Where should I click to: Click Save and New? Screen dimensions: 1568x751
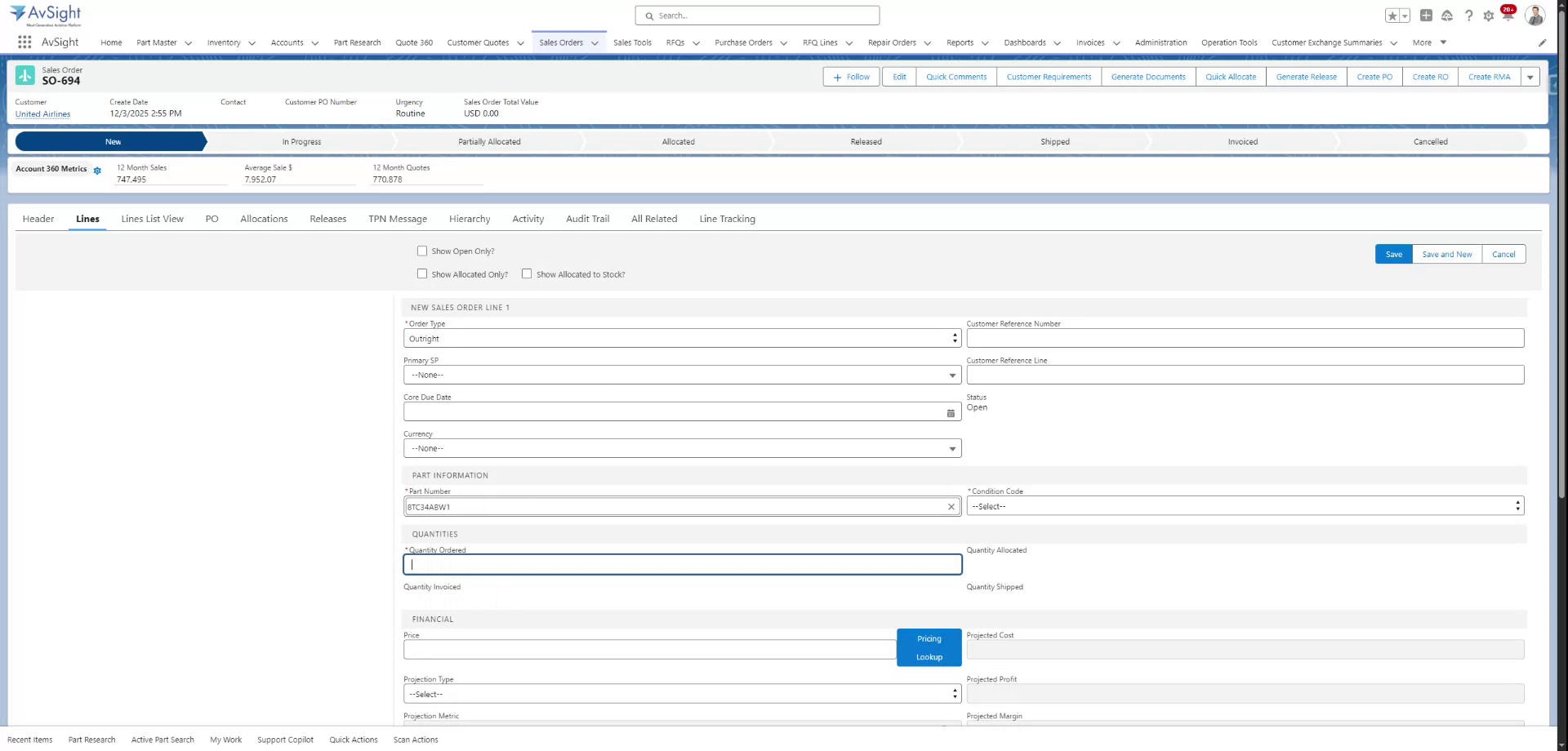click(x=1446, y=254)
